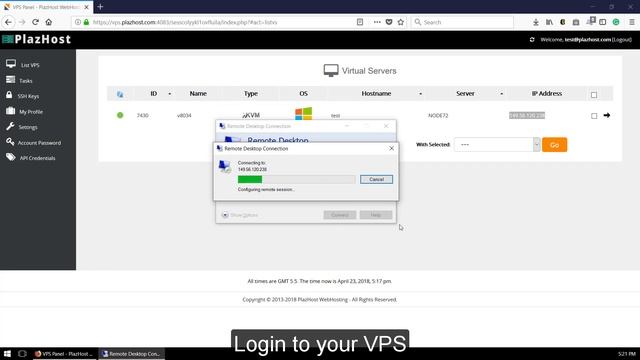Close the VPS Panel browser tab
The height and width of the screenshot is (360, 640).
[87, 7]
